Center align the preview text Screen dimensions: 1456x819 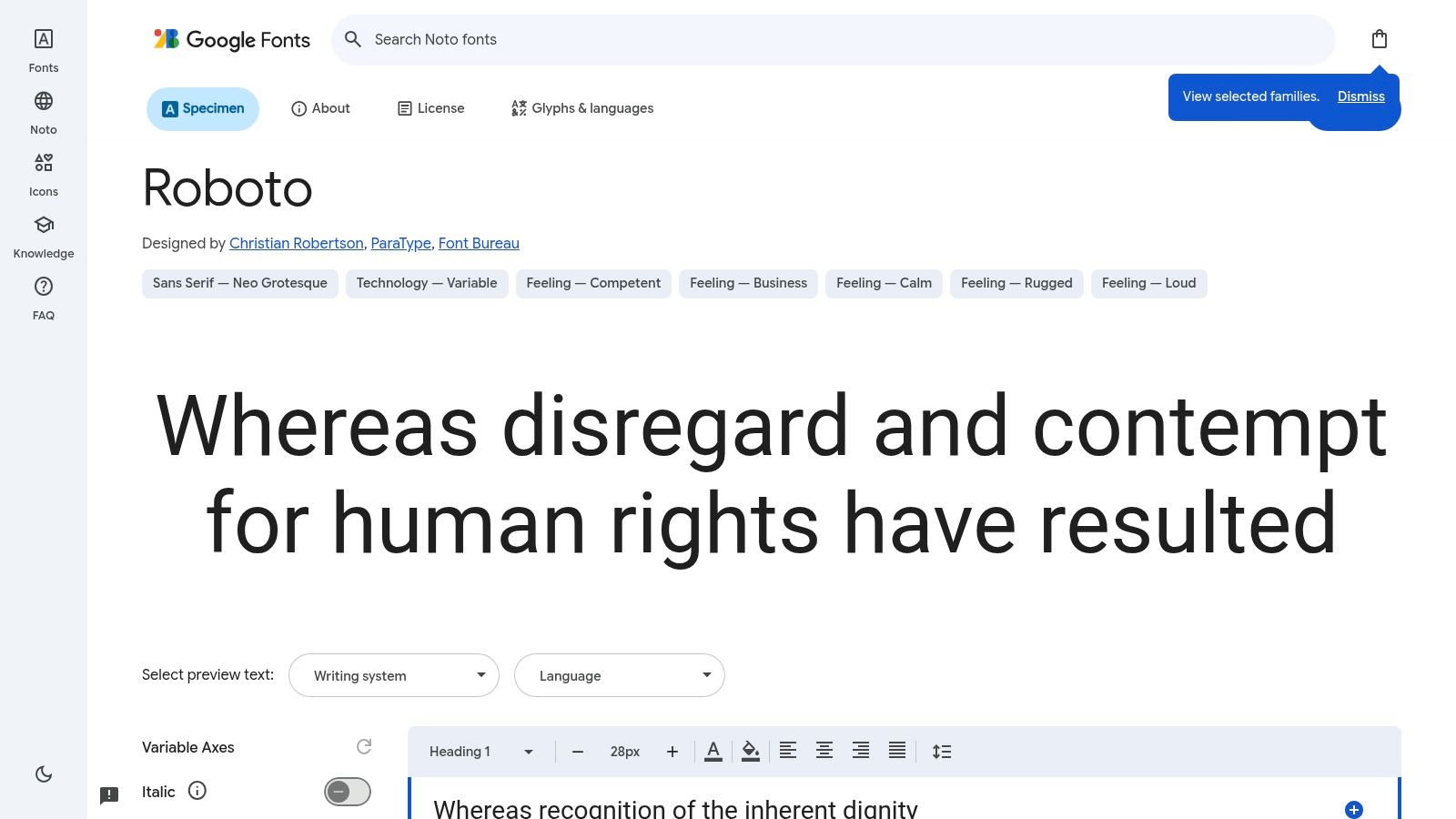click(x=824, y=751)
